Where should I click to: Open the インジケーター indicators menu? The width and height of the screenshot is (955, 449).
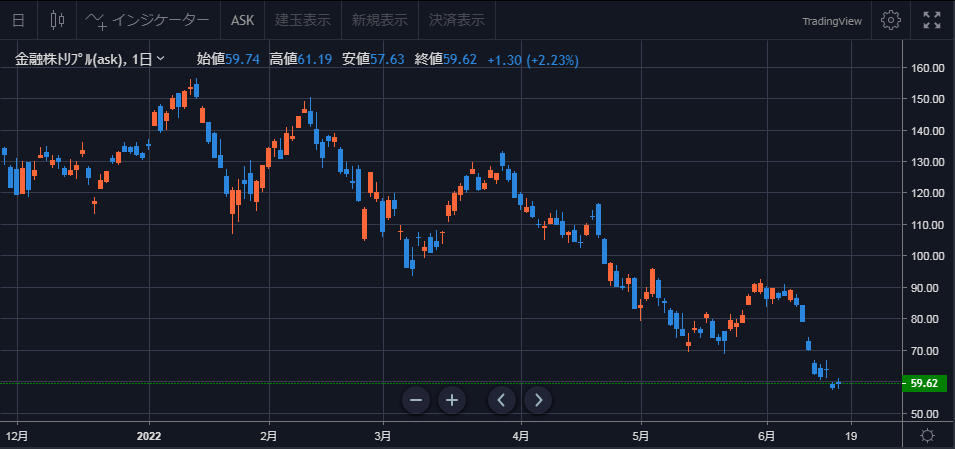147,20
